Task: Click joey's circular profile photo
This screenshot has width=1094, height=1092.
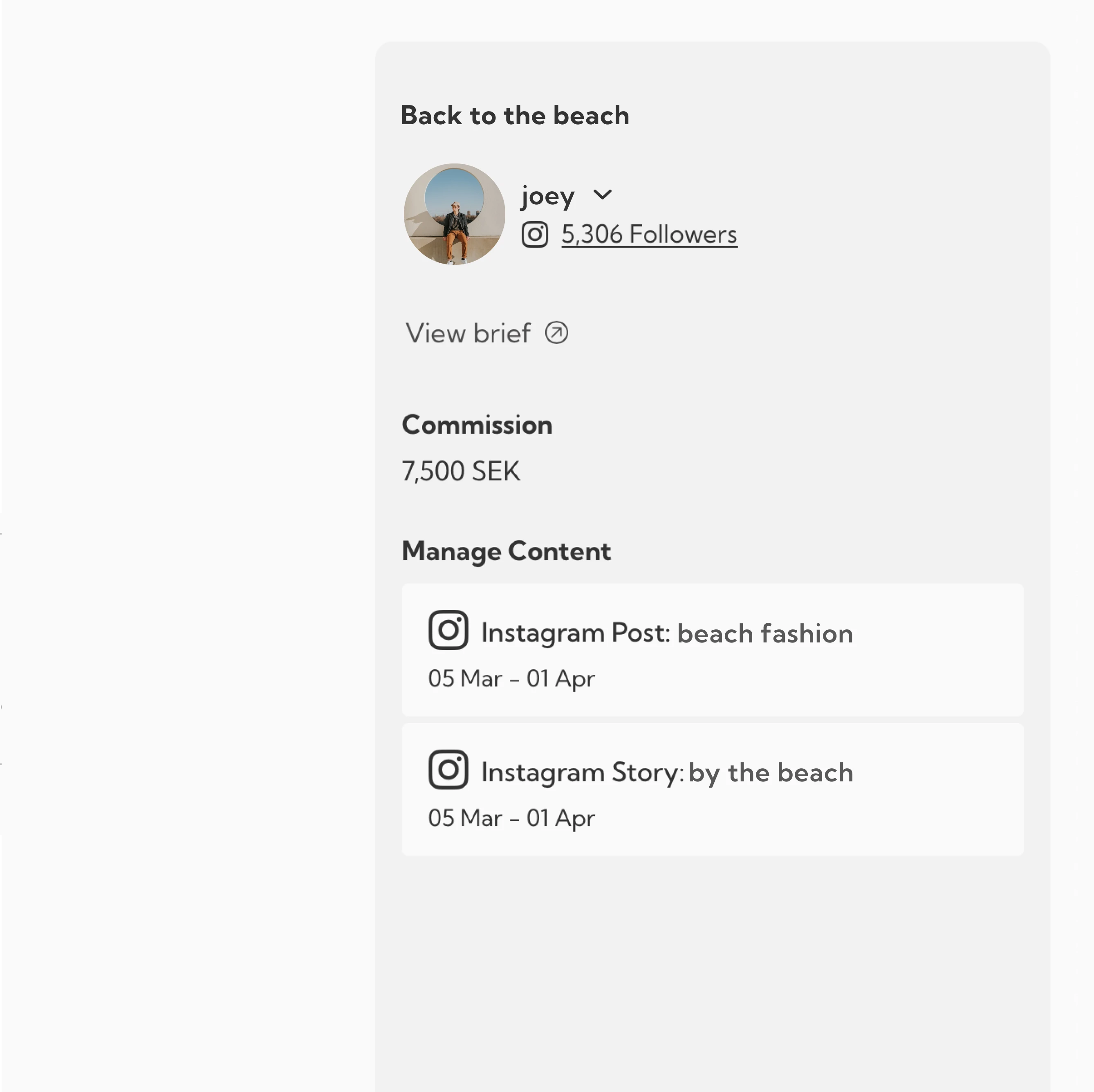Action: pos(454,215)
